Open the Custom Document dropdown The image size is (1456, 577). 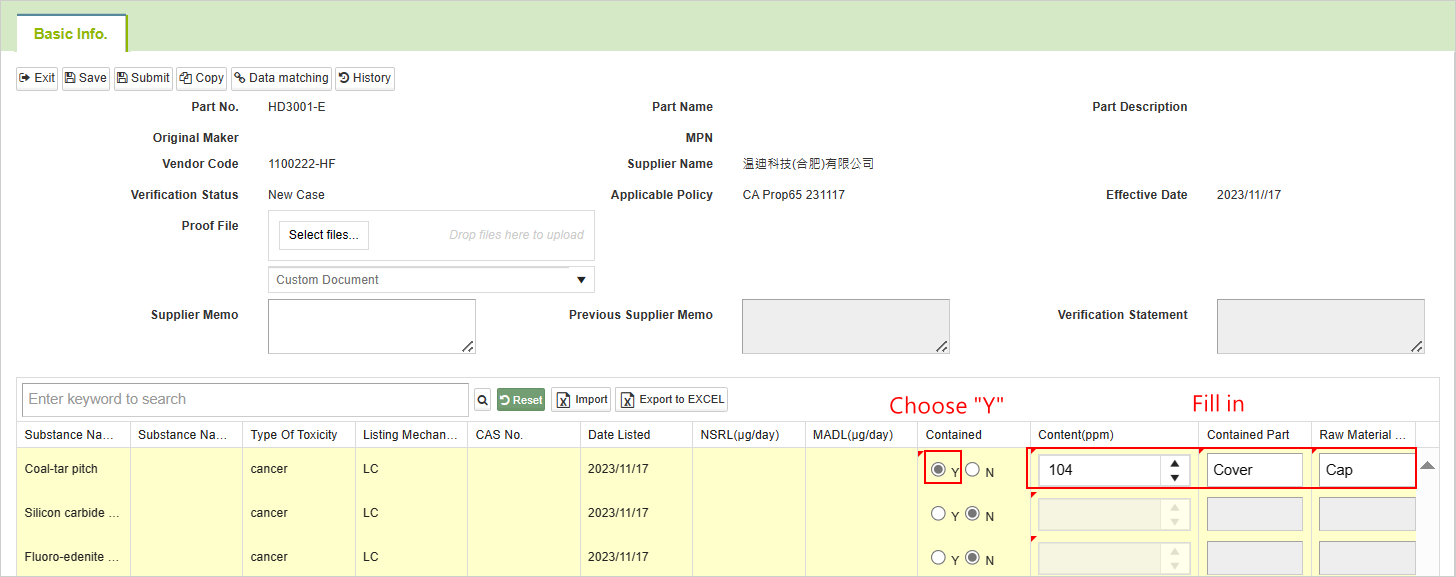(431, 280)
